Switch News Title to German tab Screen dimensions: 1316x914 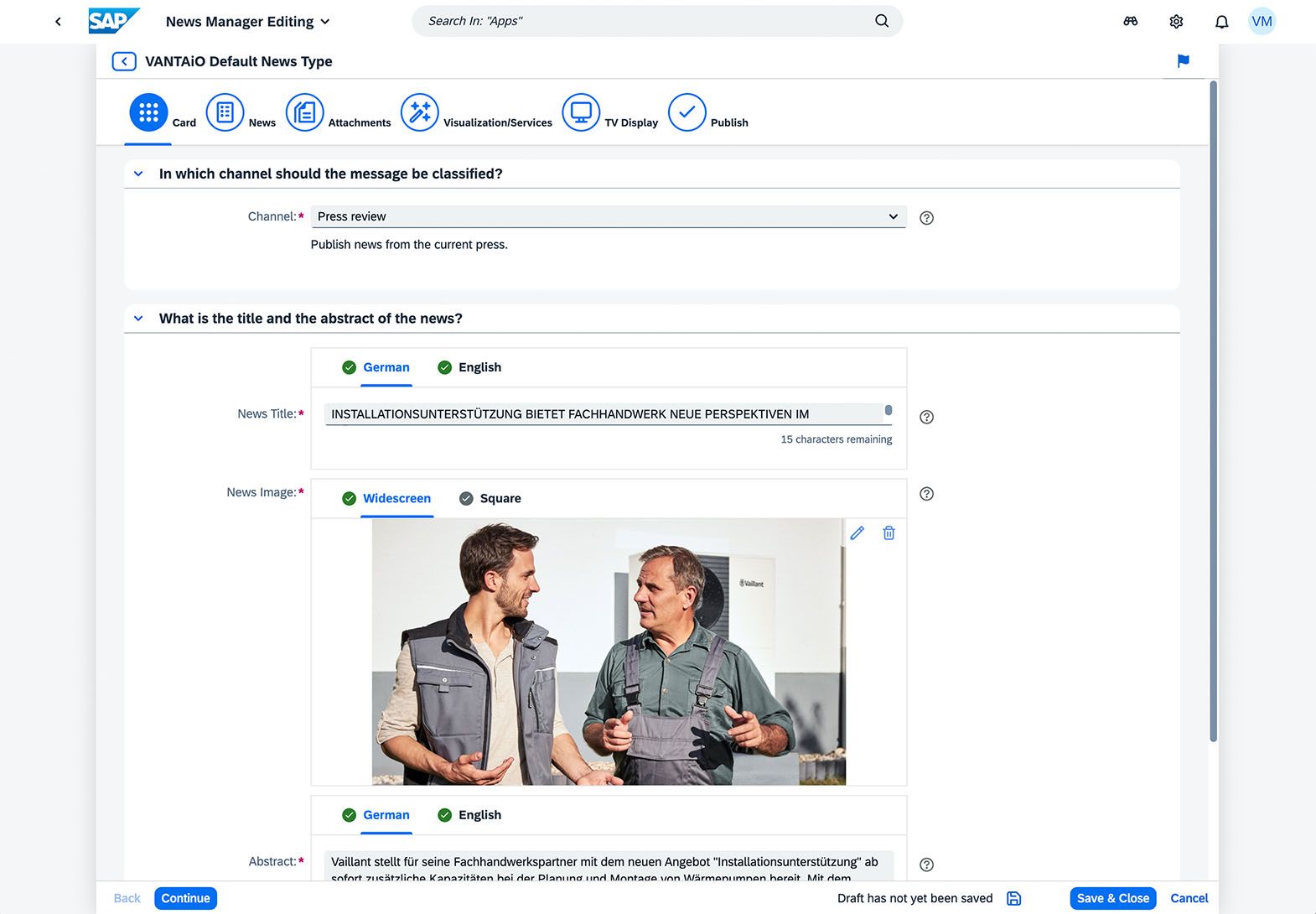point(376,367)
